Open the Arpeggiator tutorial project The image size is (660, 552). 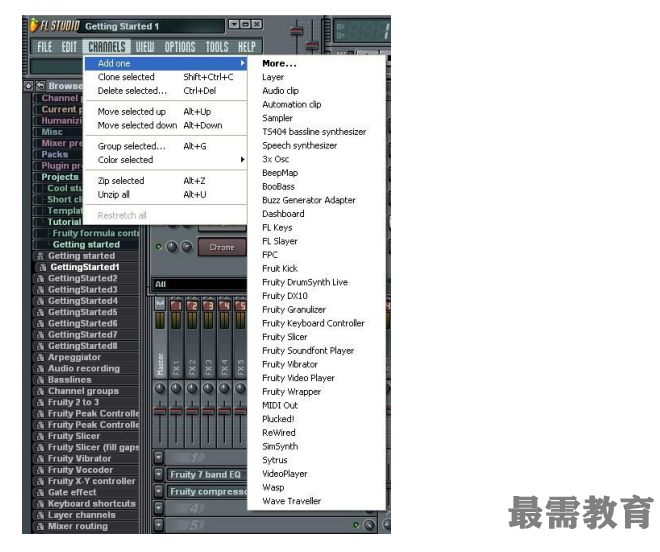coord(74,357)
